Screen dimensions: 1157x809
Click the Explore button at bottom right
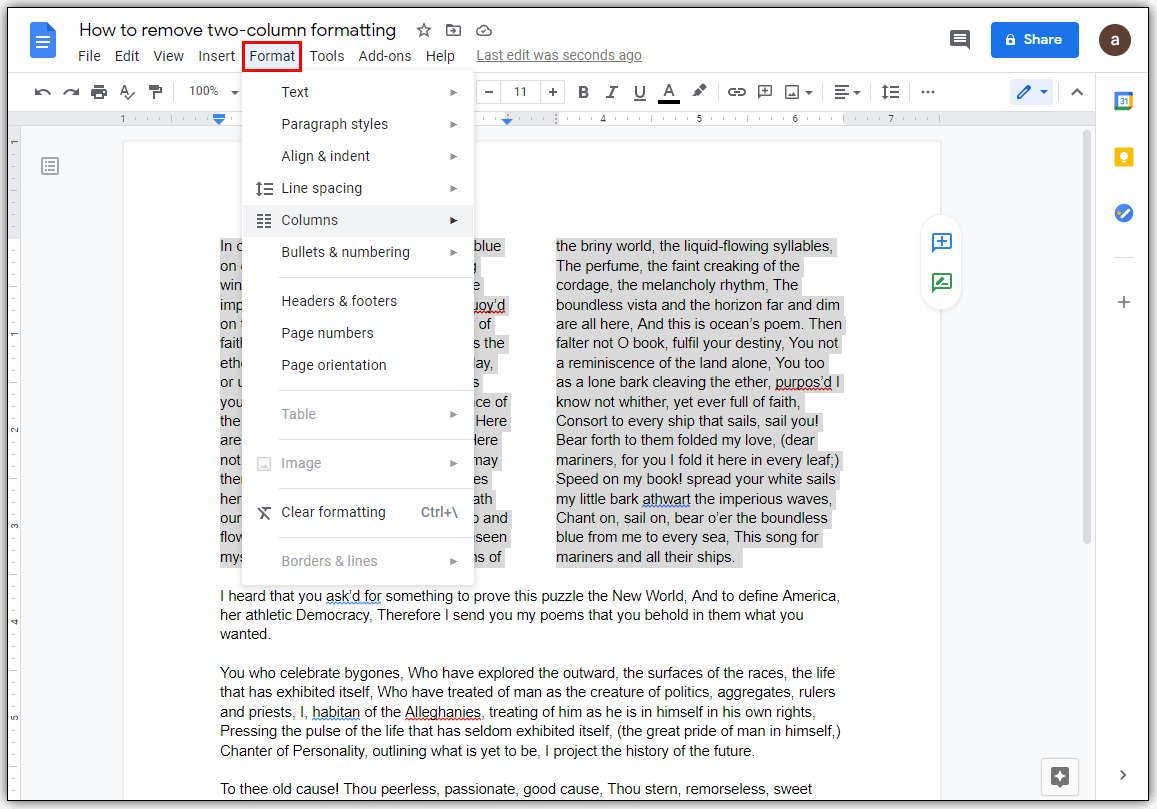(1060, 777)
